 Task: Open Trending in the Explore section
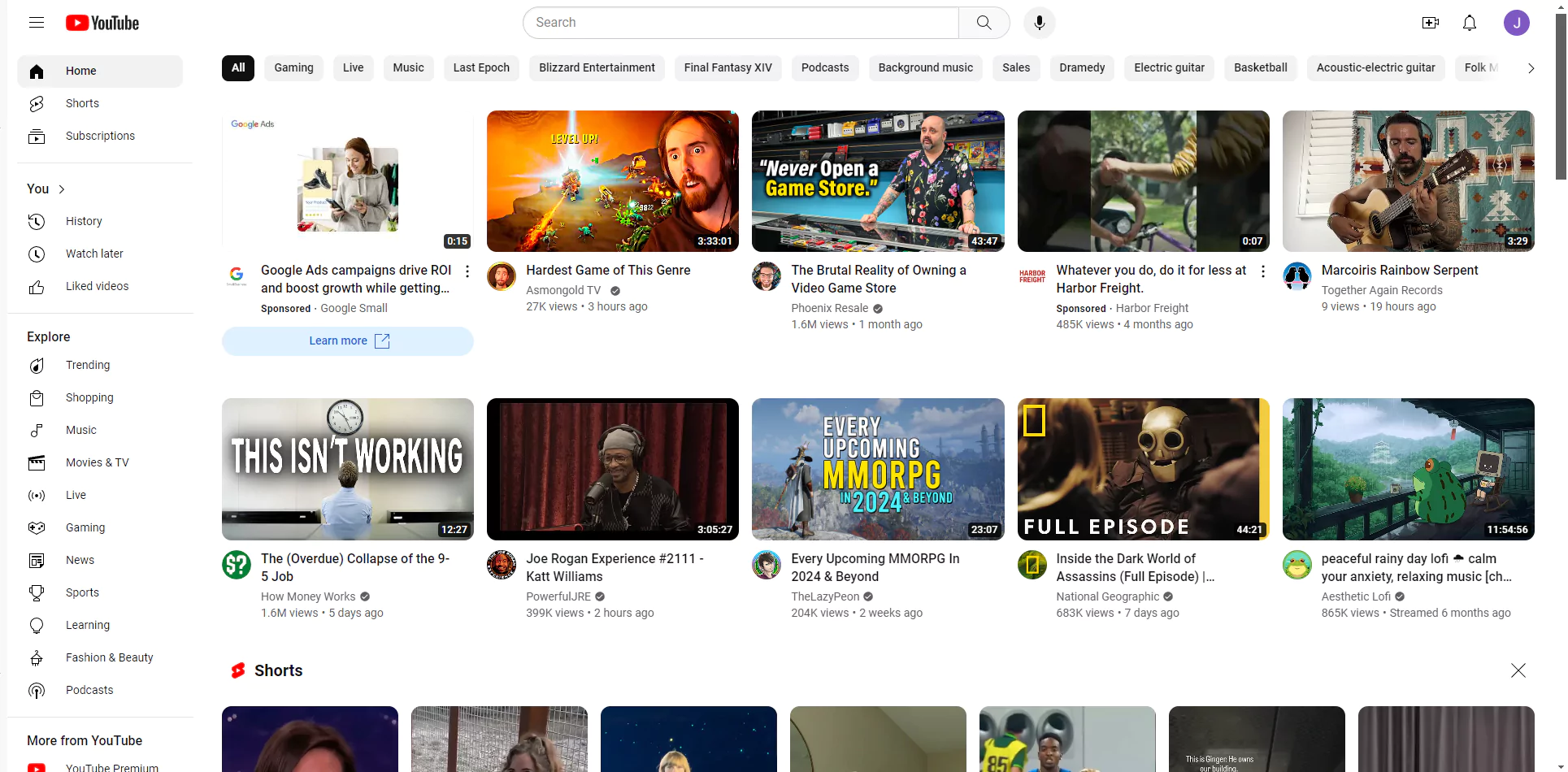87,365
